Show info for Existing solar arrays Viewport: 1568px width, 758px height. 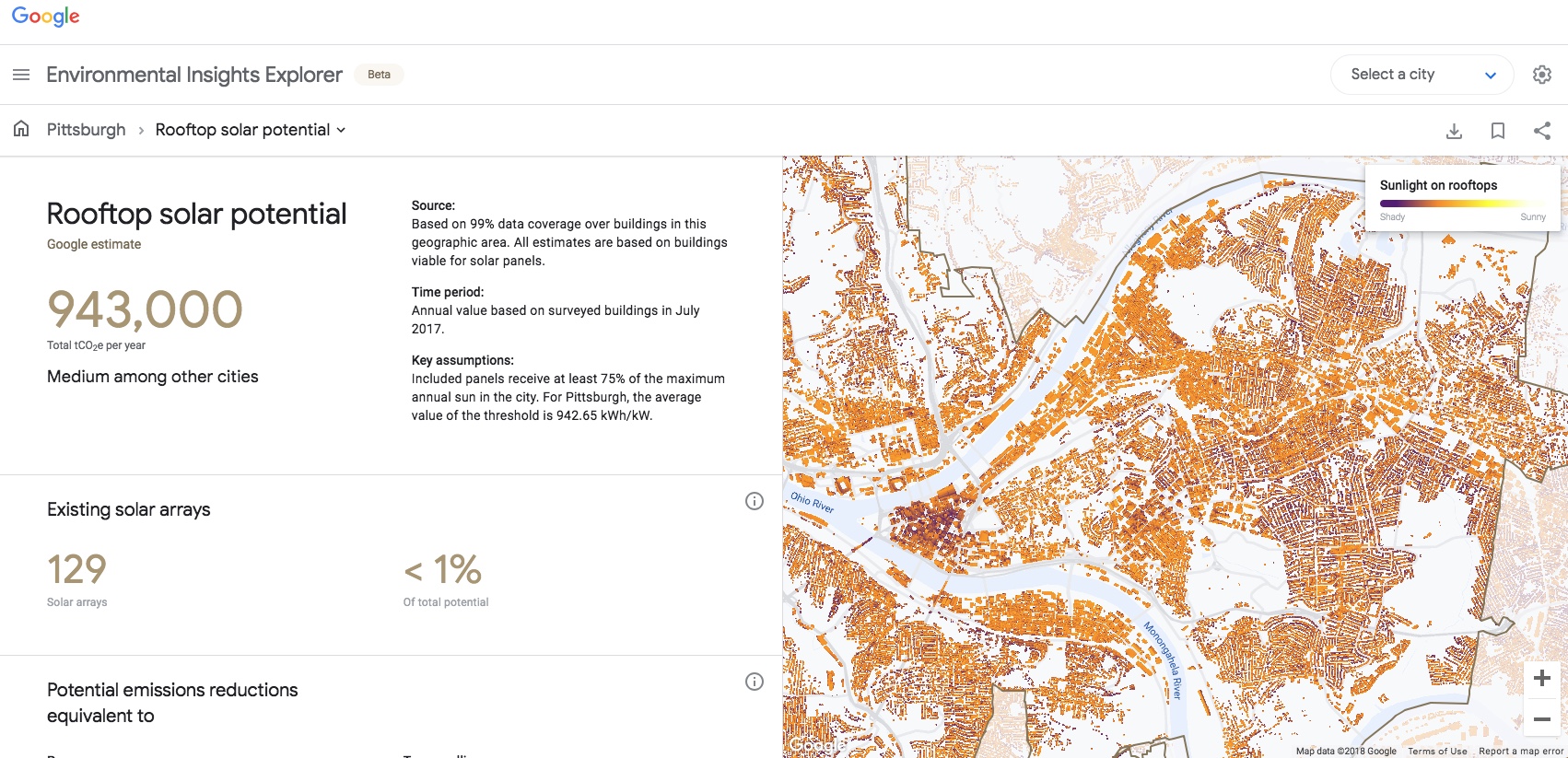tap(755, 501)
